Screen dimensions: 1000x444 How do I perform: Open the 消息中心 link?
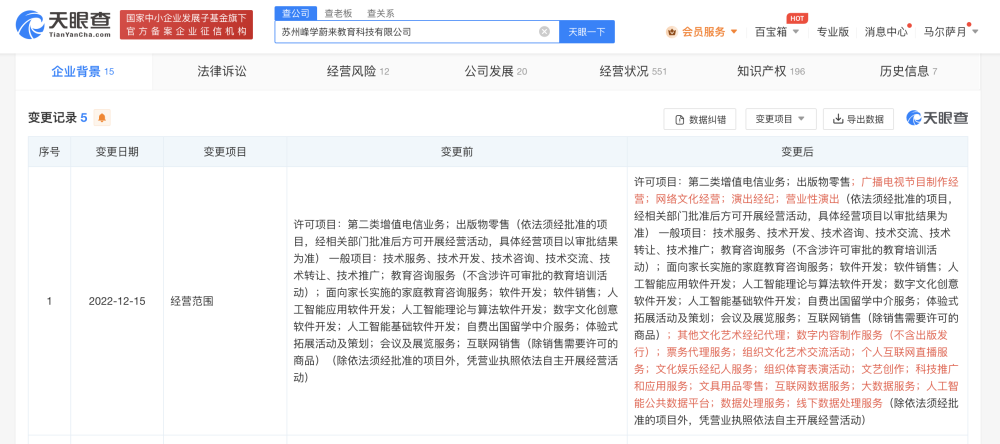click(886, 31)
